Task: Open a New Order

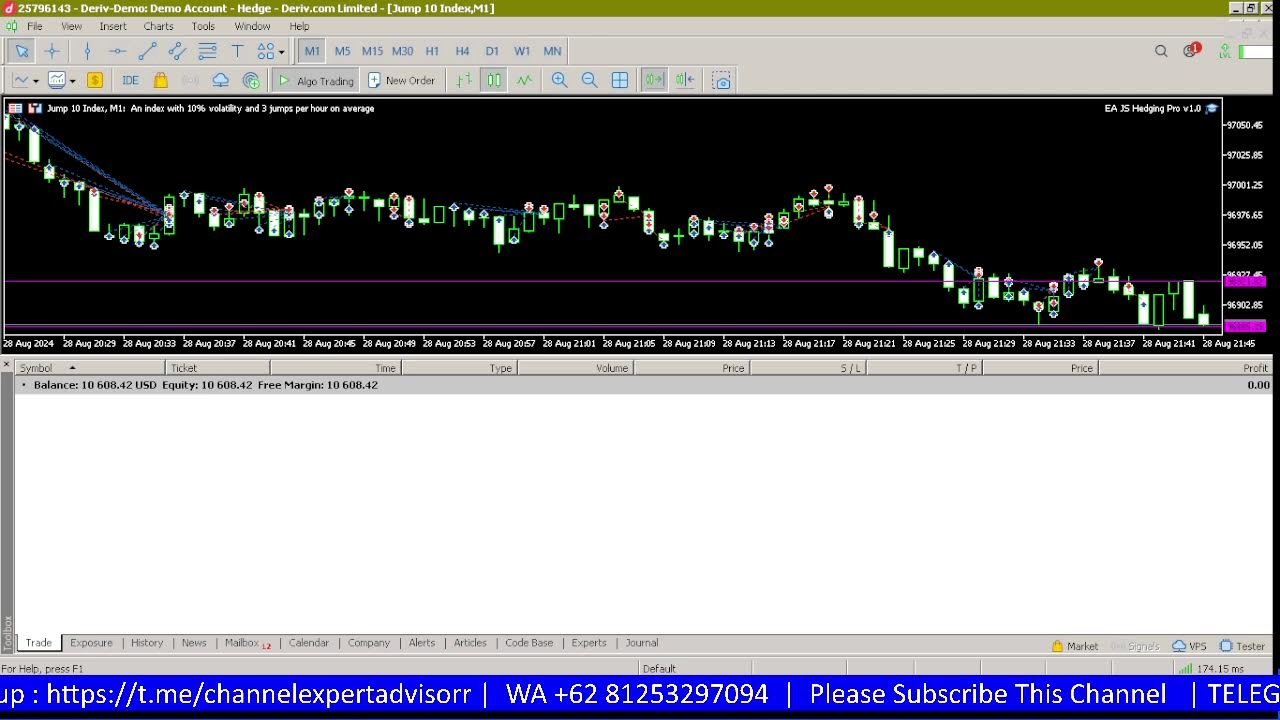Action: 401,80
